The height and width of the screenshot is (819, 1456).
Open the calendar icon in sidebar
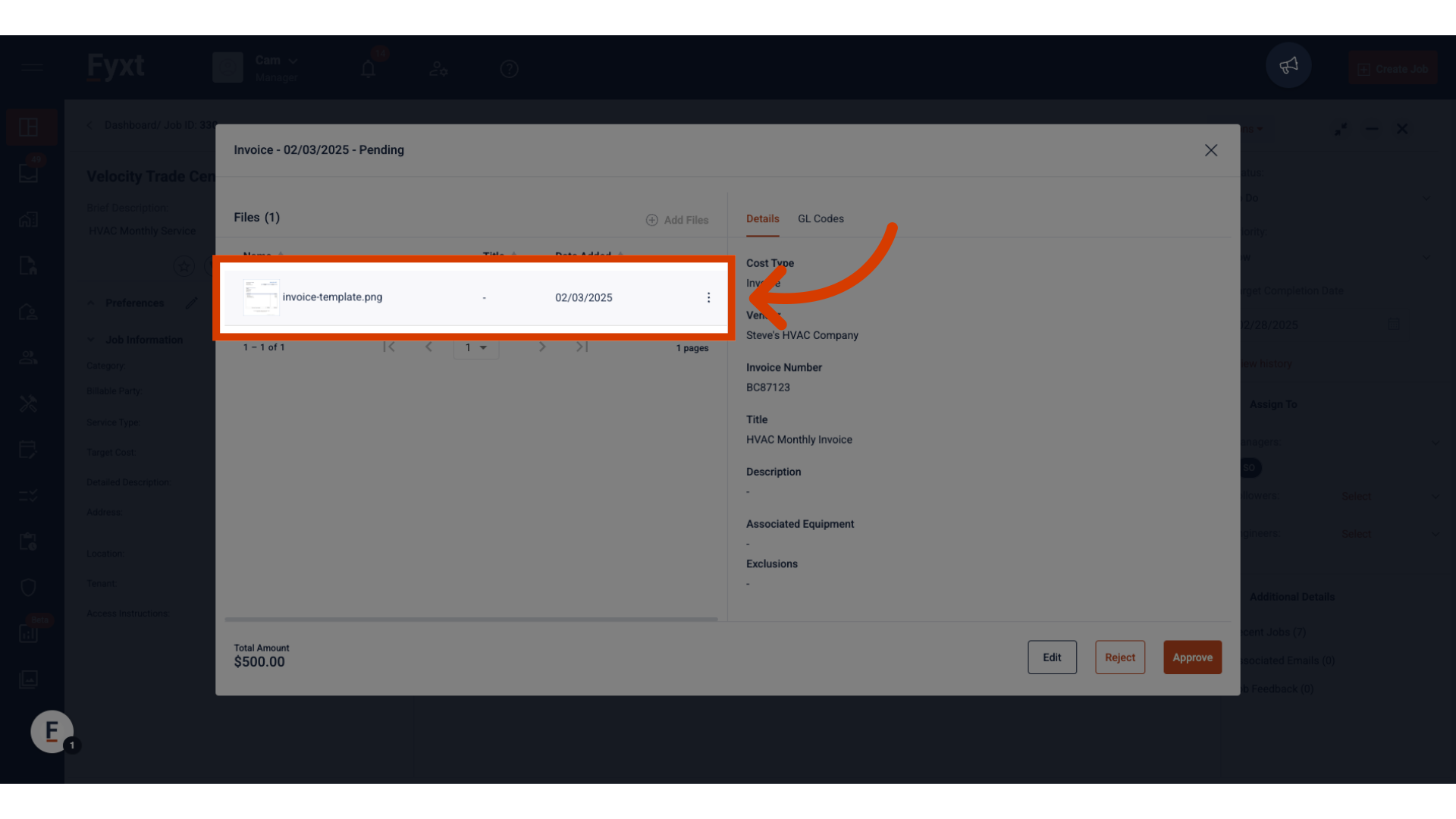[x=29, y=450]
